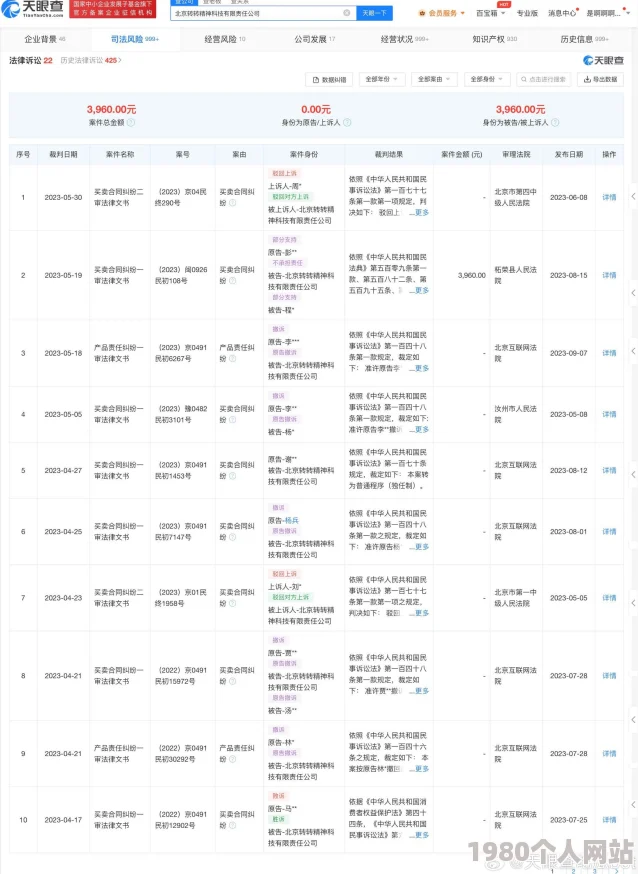This screenshot has width=638, height=874.
Task: Click the help icon beside 案件总金额
Action: tap(131, 122)
